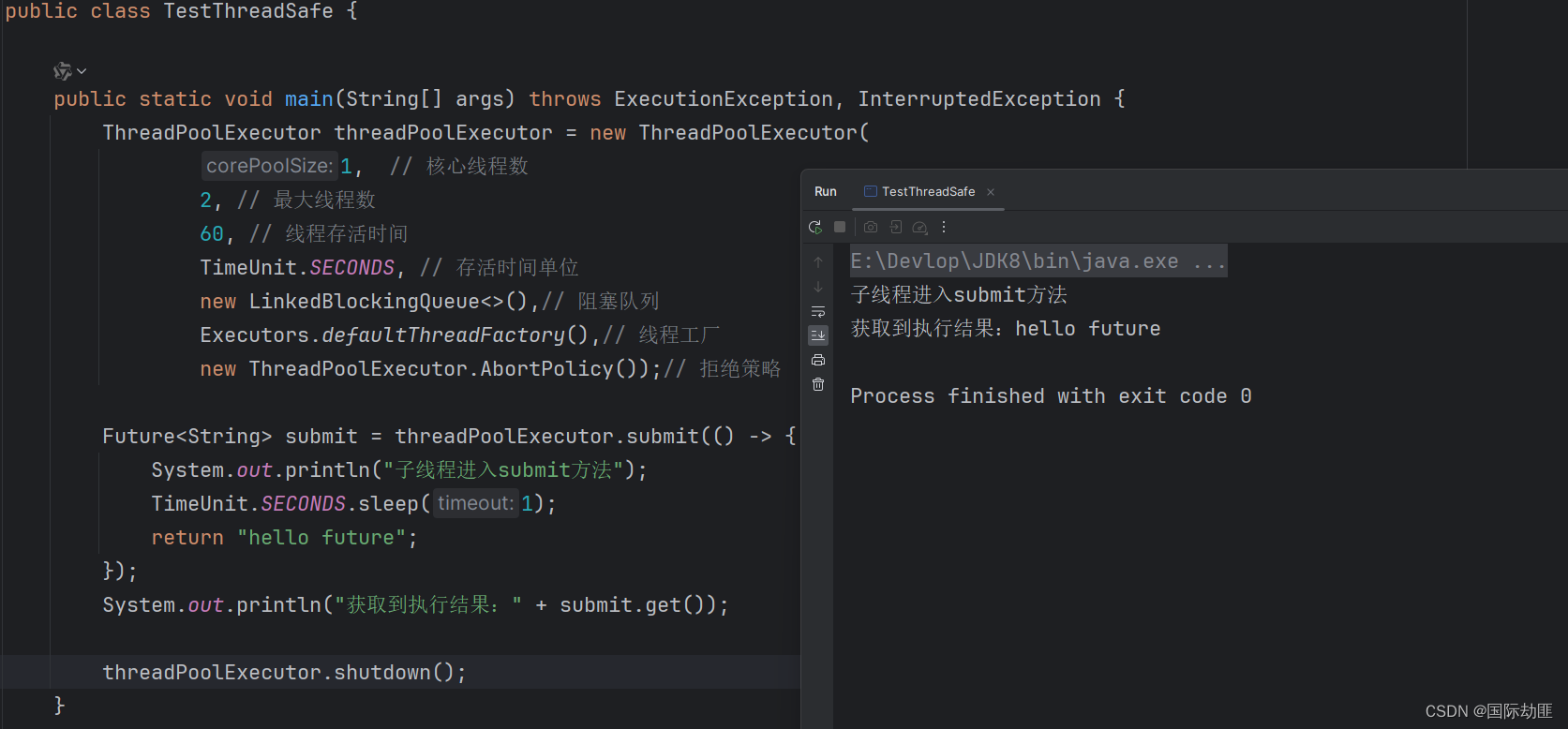Screen dimensions: 1568x729
Task: Click the 'main' method name
Action: click(x=309, y=99)
